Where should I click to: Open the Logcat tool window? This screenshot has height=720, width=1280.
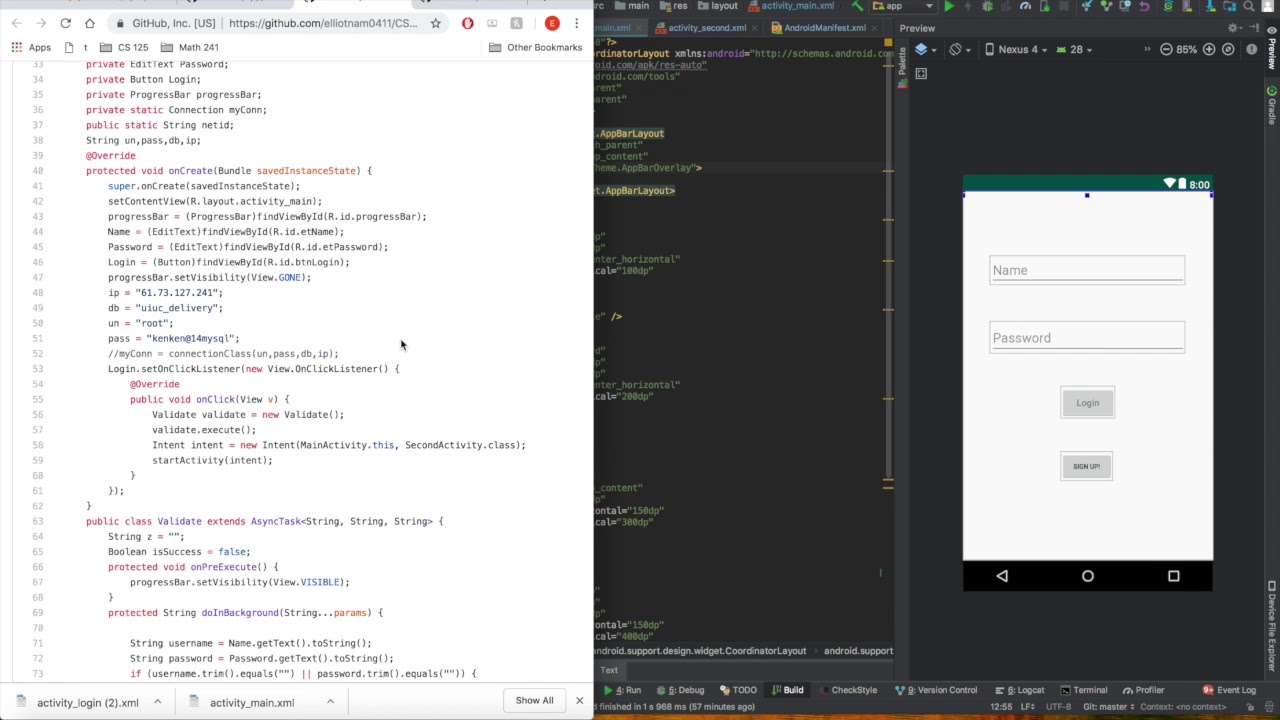coord(1019,690)
